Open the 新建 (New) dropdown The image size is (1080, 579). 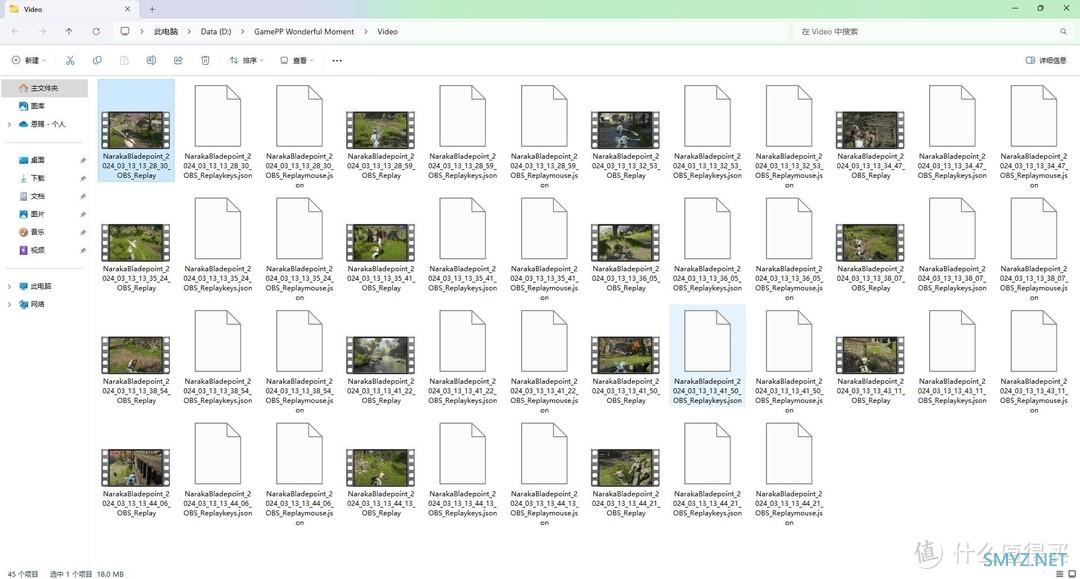28,61
